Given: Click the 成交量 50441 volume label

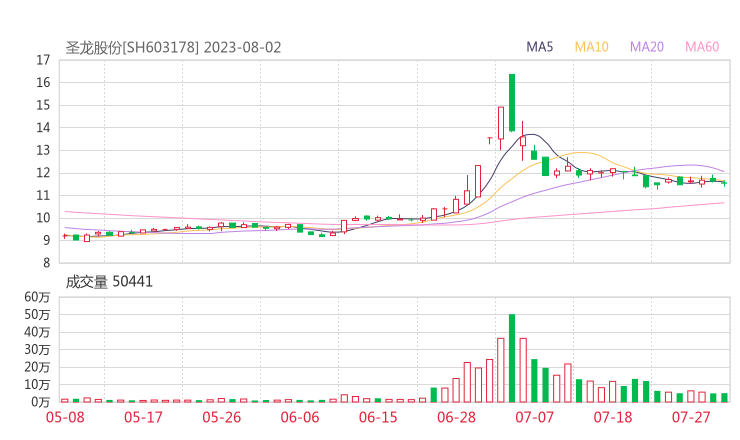Looking at the screenshot, I should click(x=109, y=282).
